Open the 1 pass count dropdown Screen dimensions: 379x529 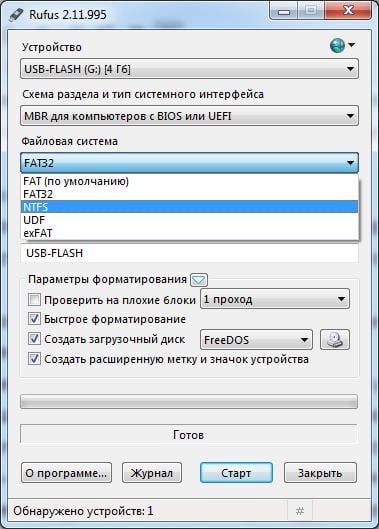(x=275, y=299)
